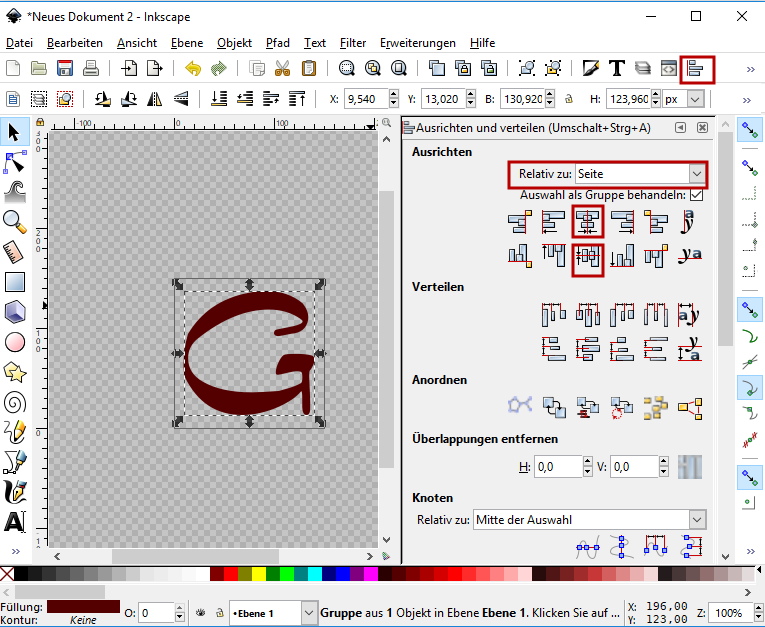Select the Spiral drawing tool
The image size is (765, 627).
tap(14, 402)
